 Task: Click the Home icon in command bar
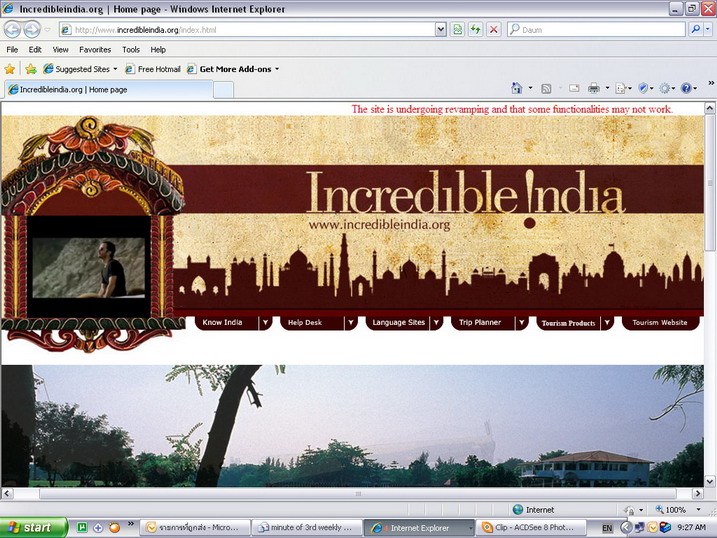pyautogui.click(x=517, y=88)
